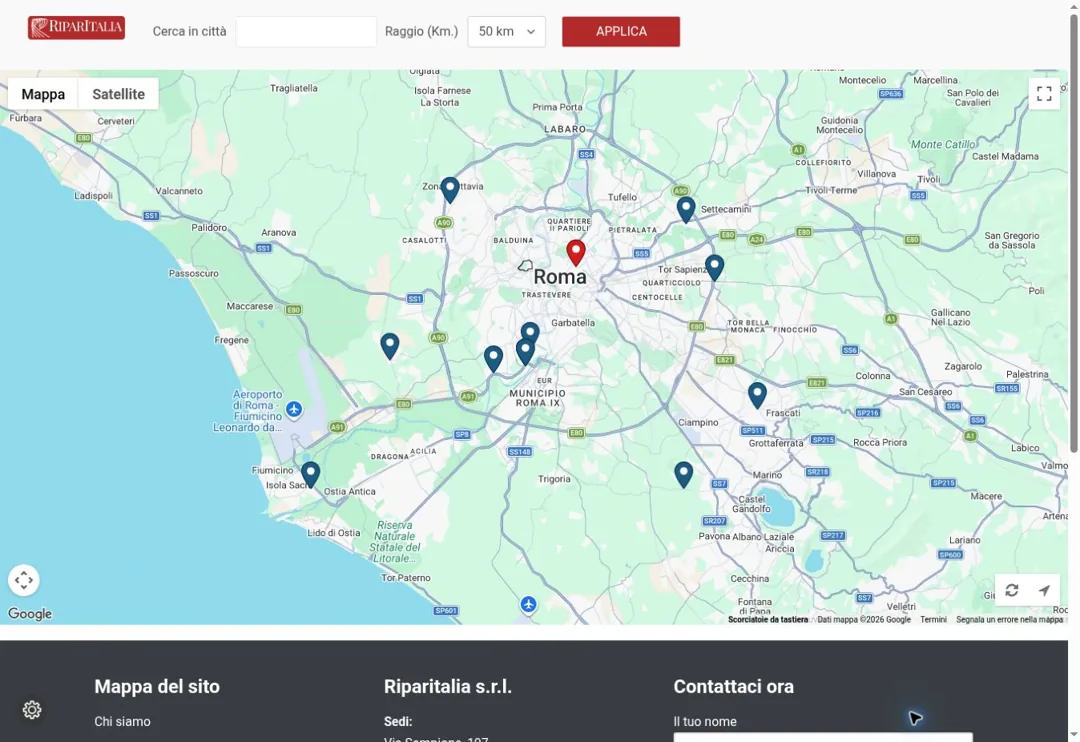Select the blue pin at Zona Ottavia
The height and width of the screenshot is (742, 1080).
450,189
